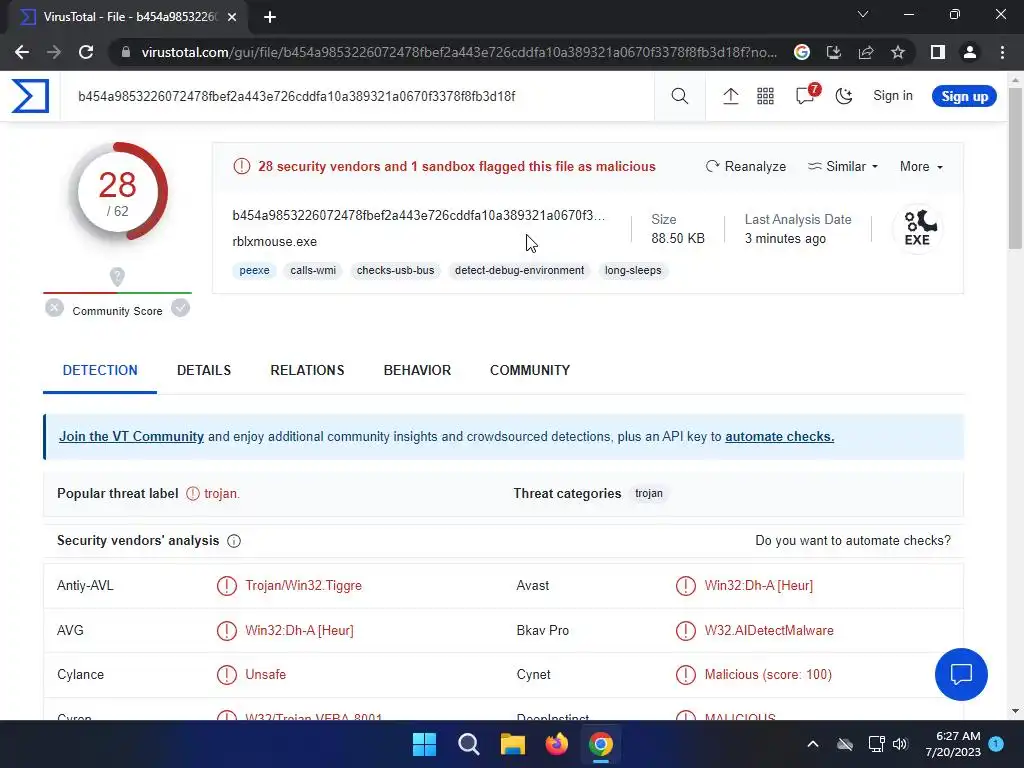Screen dimensions: 1024x768
Task: Click the Cynet detection alert icon
Action: click(x=686, y=675)
